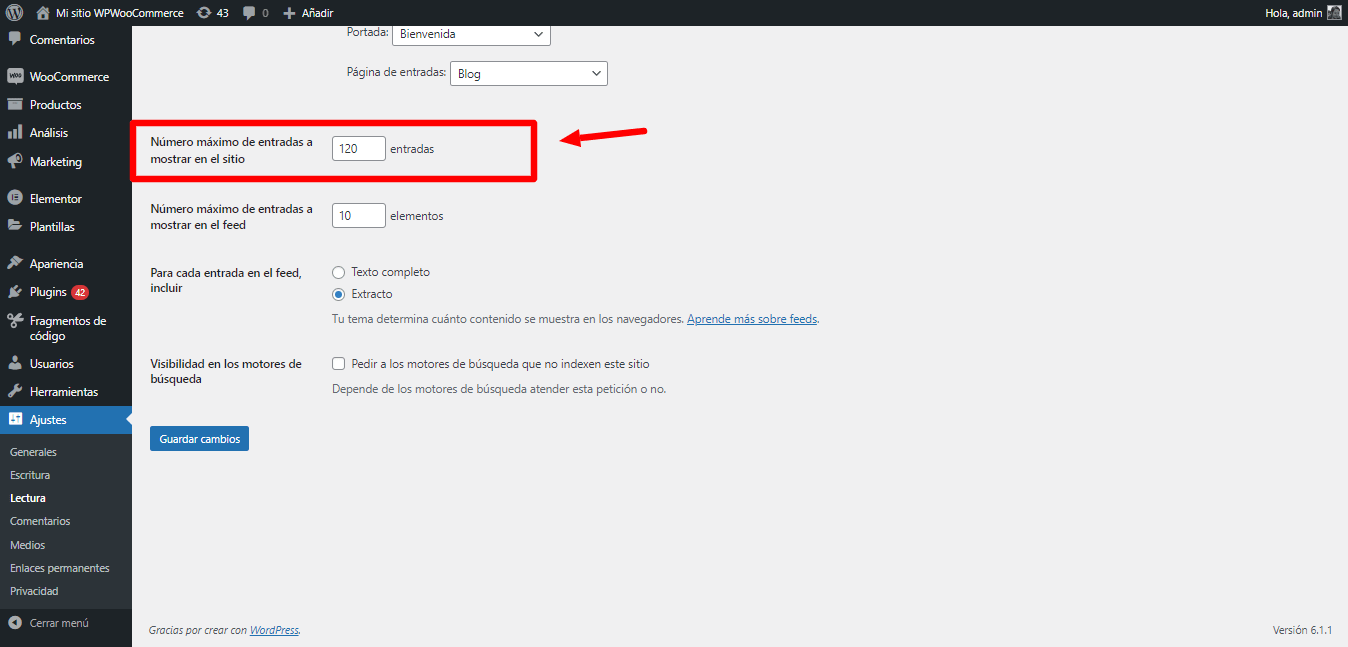The image size is (1348, 647).
Task: Open the Elementor menu label
Action: coord(56,199)
